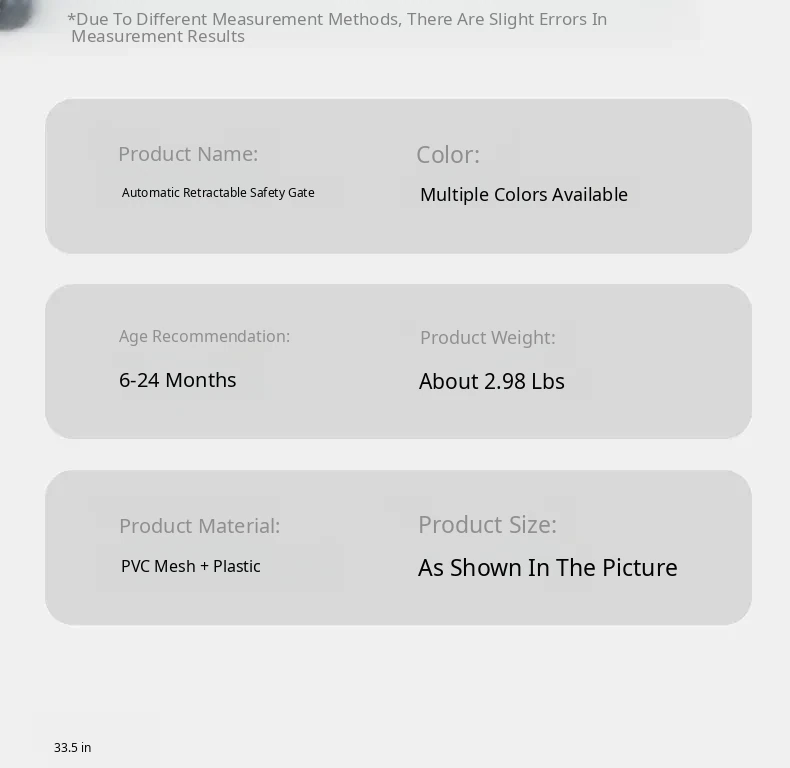790x768 pixels.
Task: Select the 'Color:' heading
Action: click(x=447, y=155)
